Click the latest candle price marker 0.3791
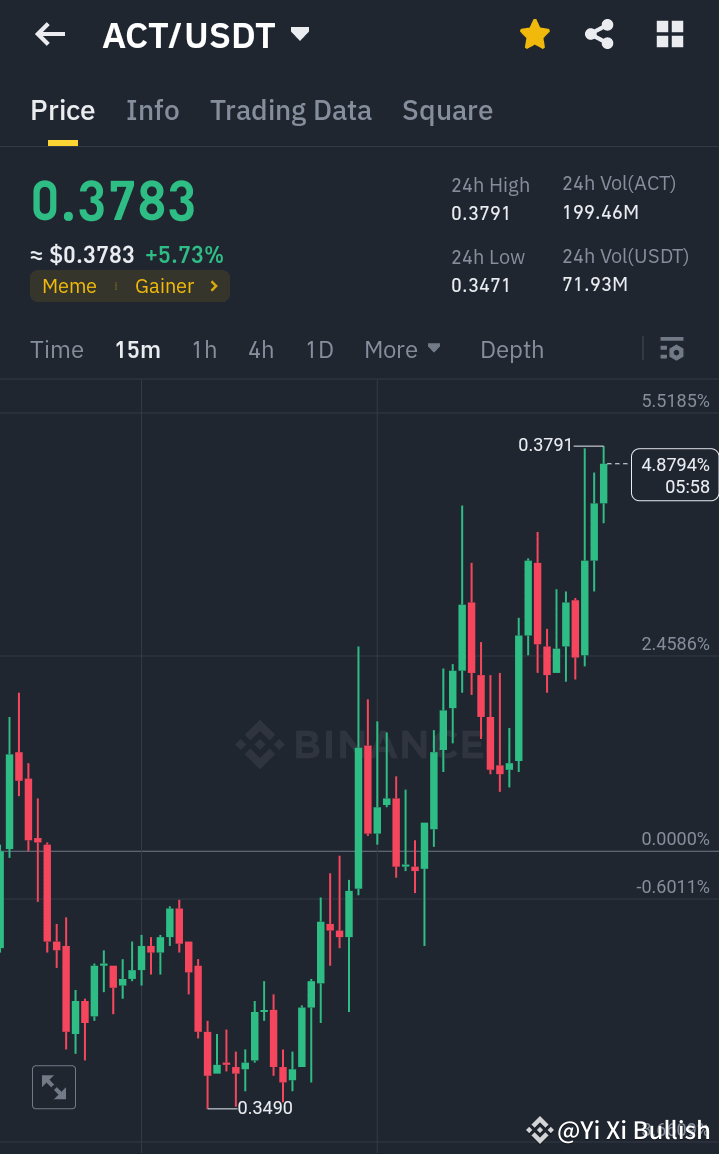 tap(546, 445)
